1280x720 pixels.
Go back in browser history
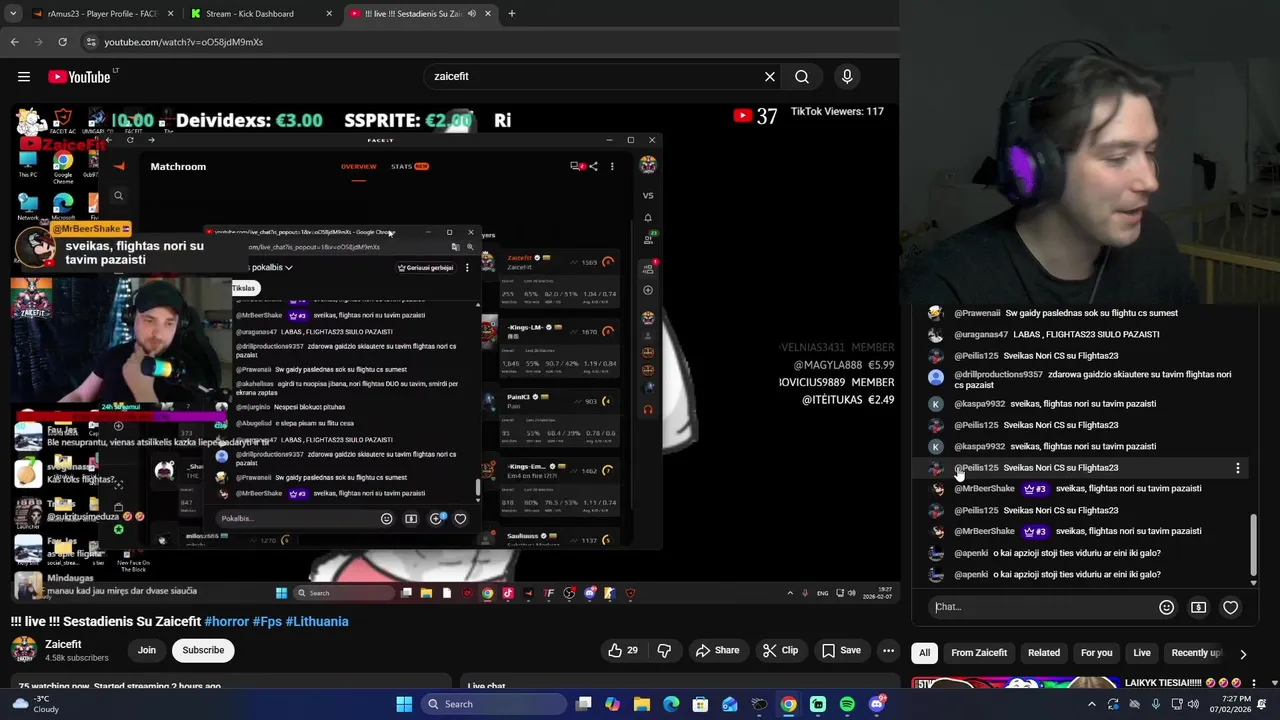(15, 42)
